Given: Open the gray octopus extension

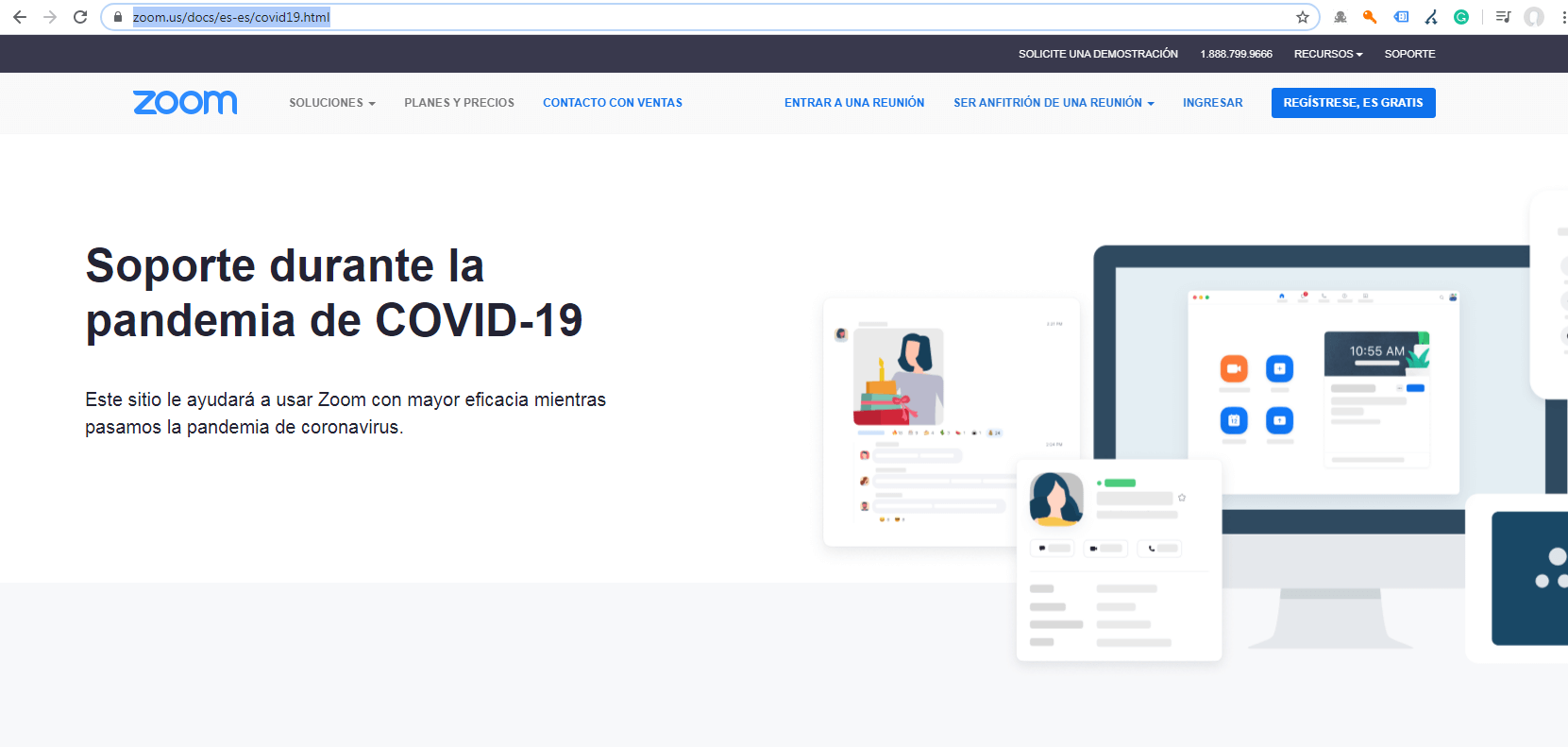Looking at the screenshot, I should click(x=1340, y=17).
